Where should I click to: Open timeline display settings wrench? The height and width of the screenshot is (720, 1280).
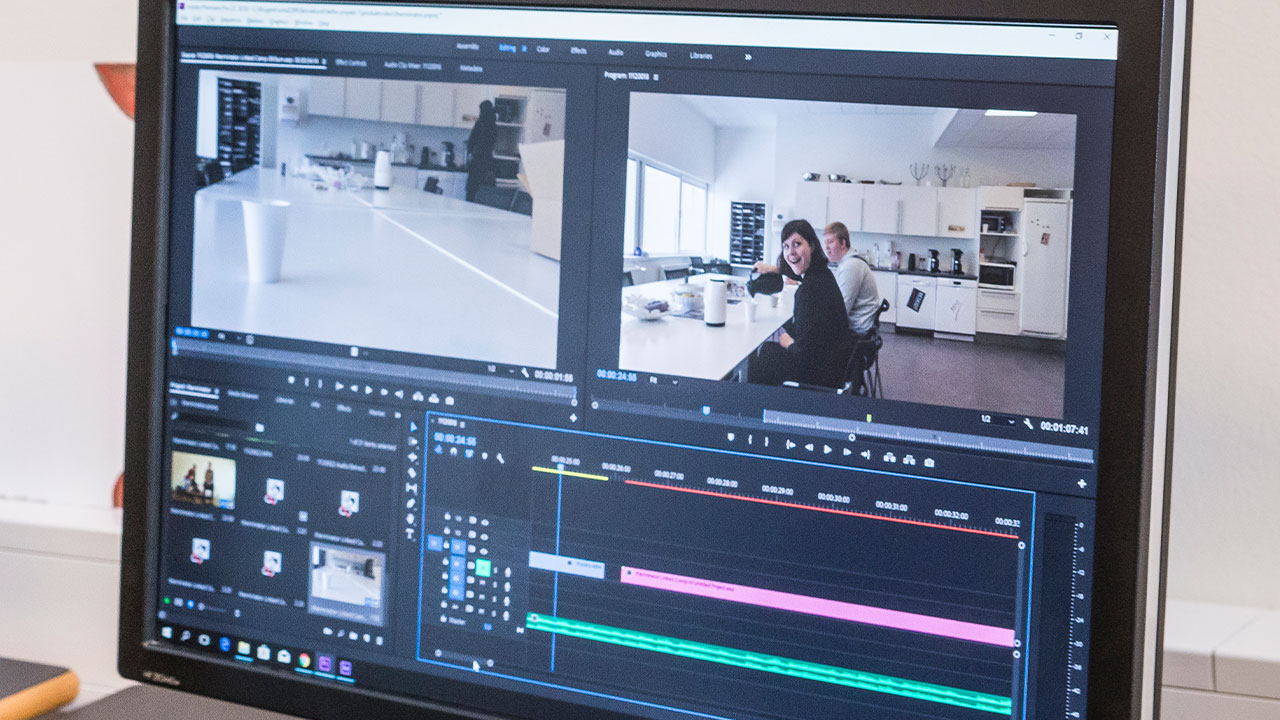500,458
